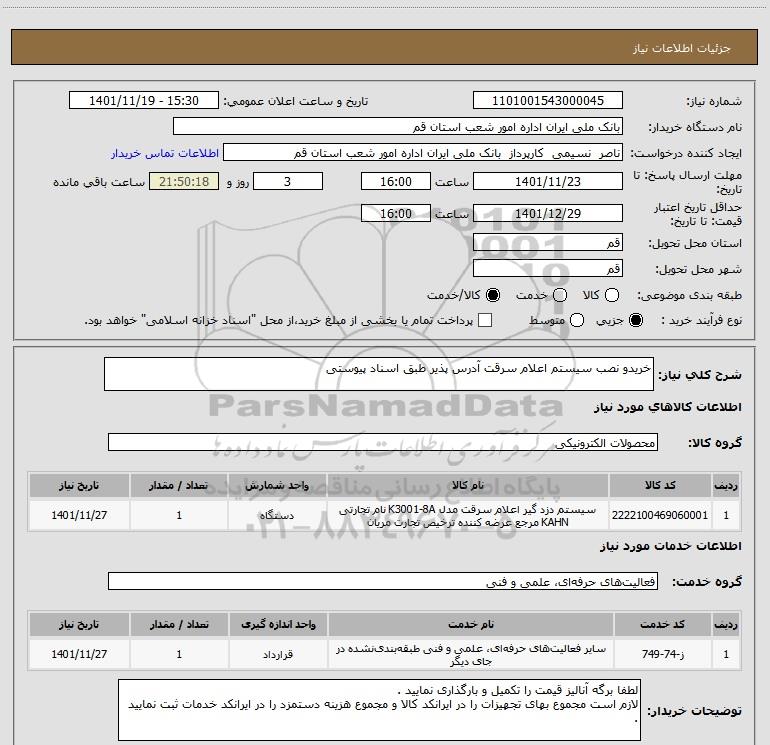Click service code ز-74-749 cell

662,654
